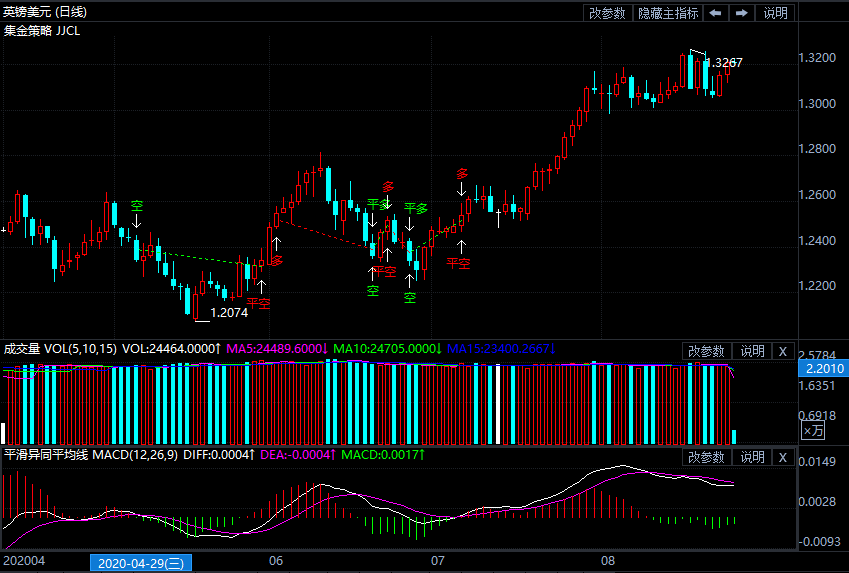Toggle 隐藏主指标 to hide main indicator
The width and height of the screenshot is (849, 573).
[x=668, y=13]
